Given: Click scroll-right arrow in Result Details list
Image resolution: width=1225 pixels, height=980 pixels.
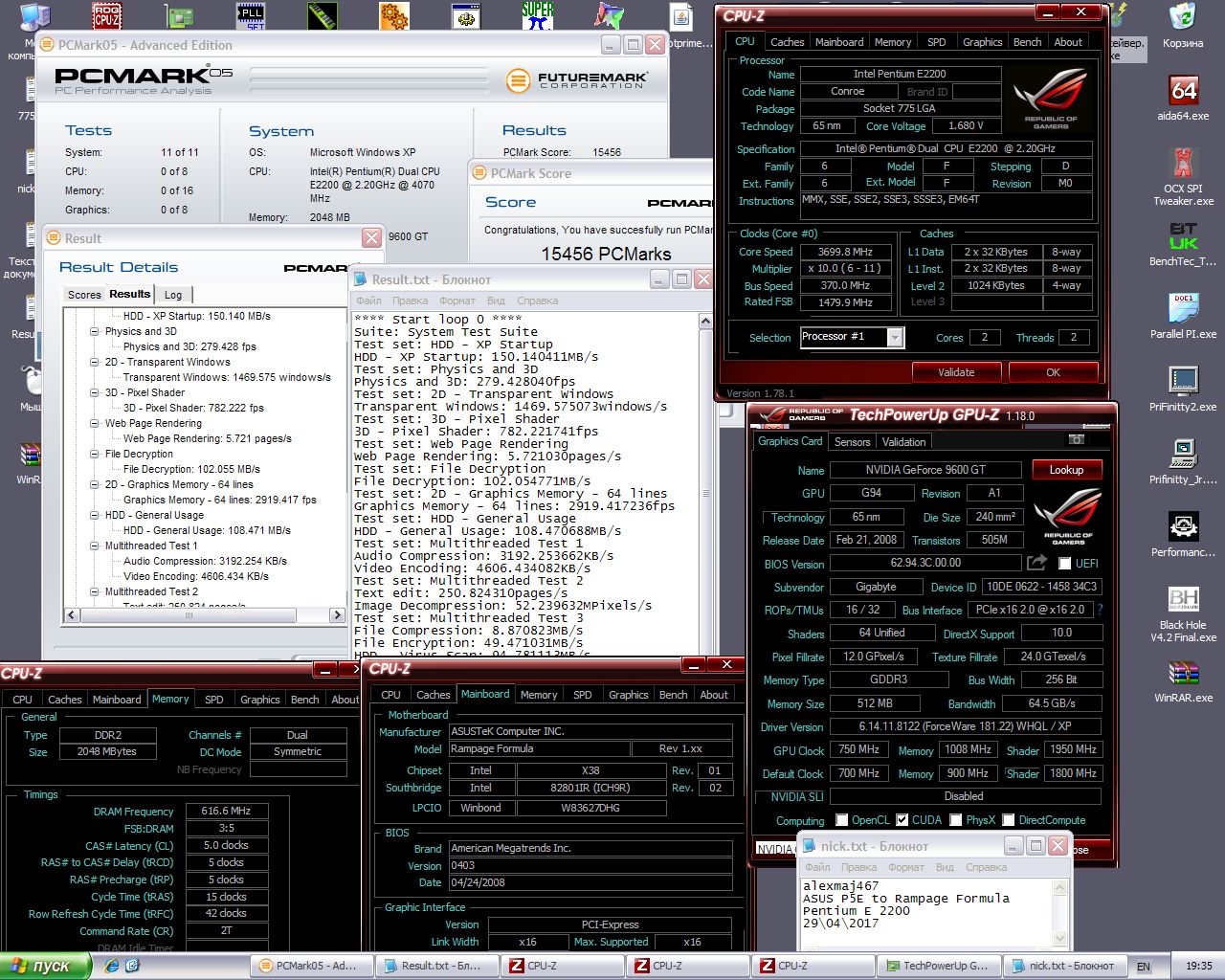Looking at the screenshot, I should [x=335, y=614].
